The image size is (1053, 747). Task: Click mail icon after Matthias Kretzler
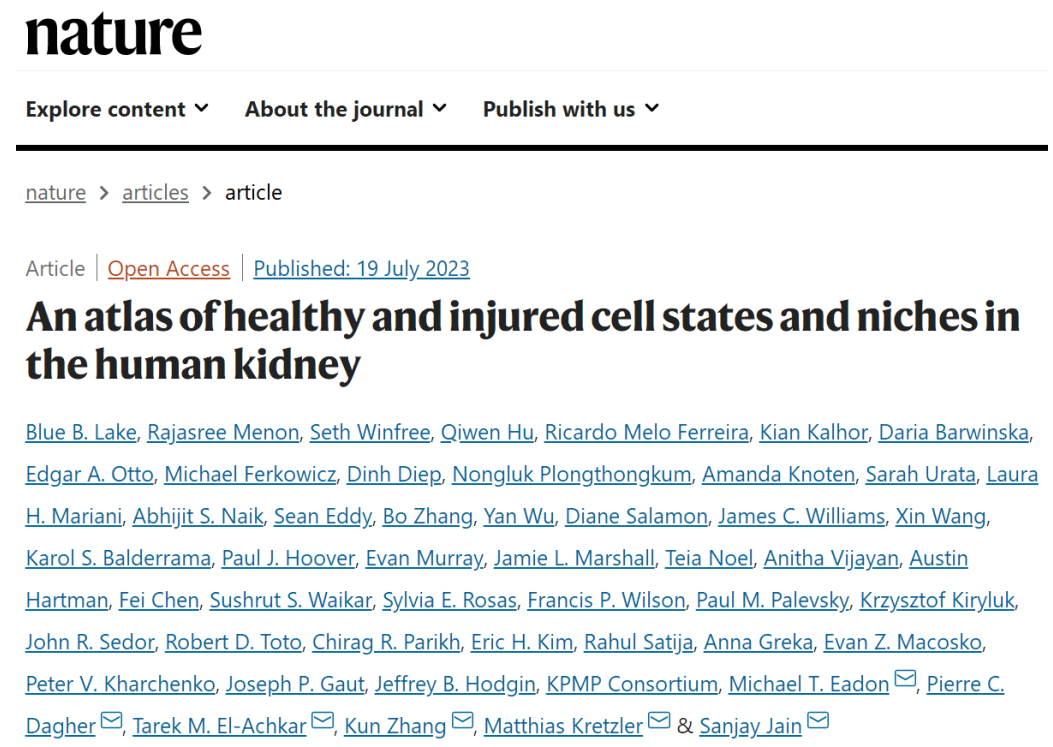coord(658,723)
